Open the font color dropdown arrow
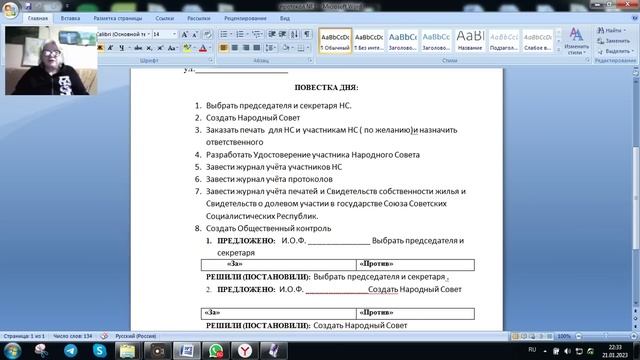 (x=210, y=48)
